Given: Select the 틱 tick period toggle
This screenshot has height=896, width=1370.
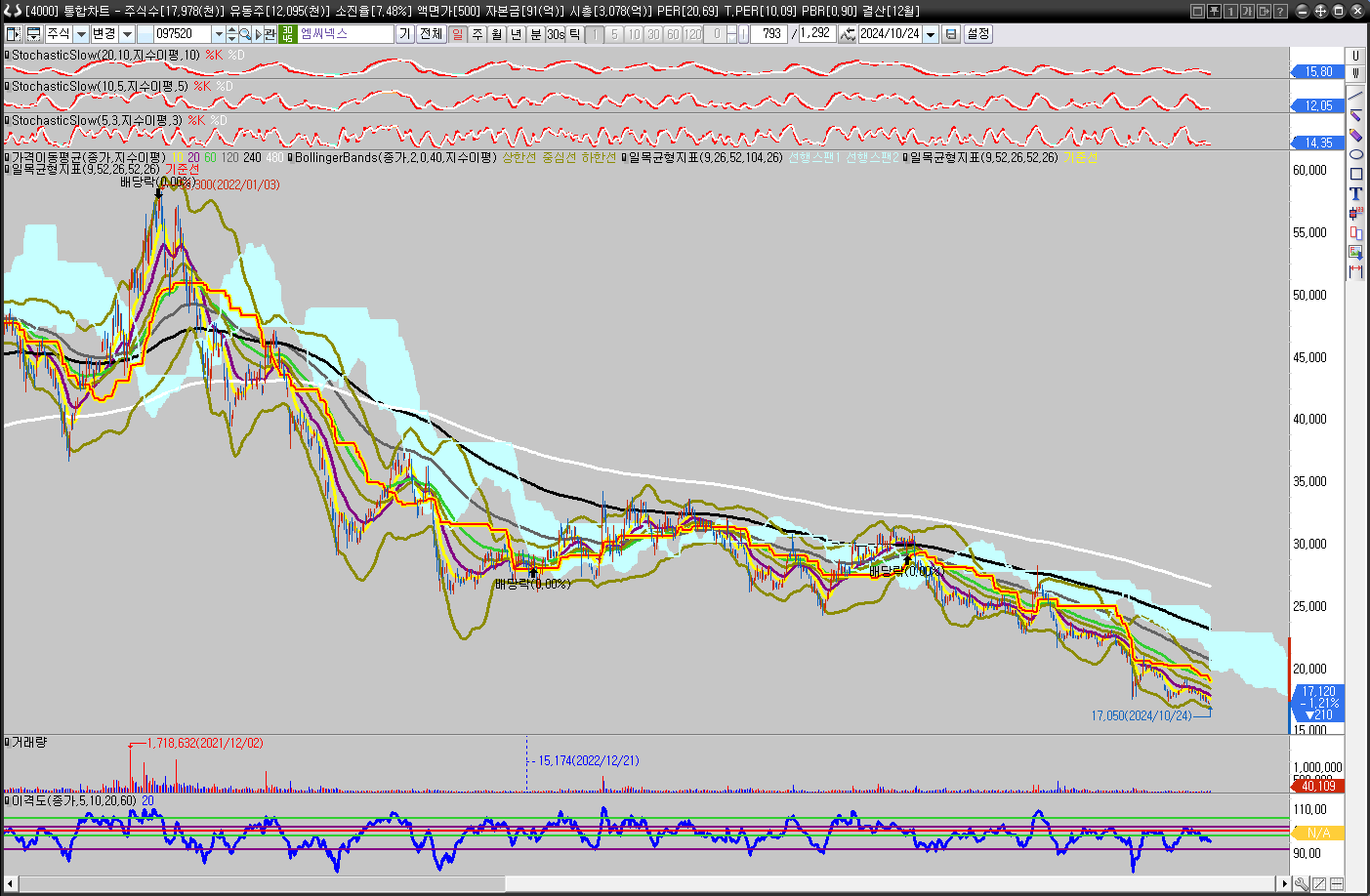Looking at the screenshot, I should (575, 34).
